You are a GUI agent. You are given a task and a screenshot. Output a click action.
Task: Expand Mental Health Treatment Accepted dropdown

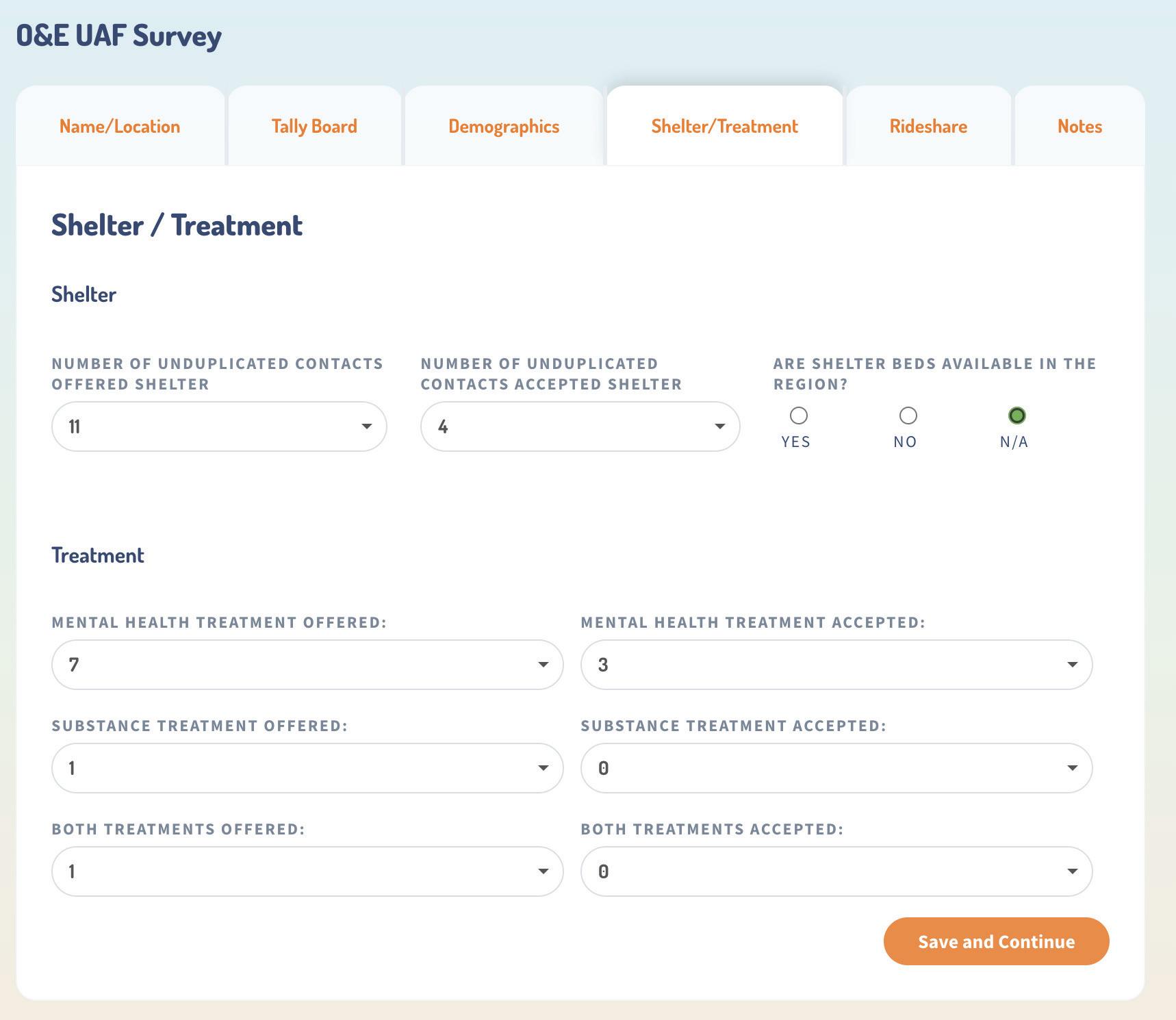point(836,665)
